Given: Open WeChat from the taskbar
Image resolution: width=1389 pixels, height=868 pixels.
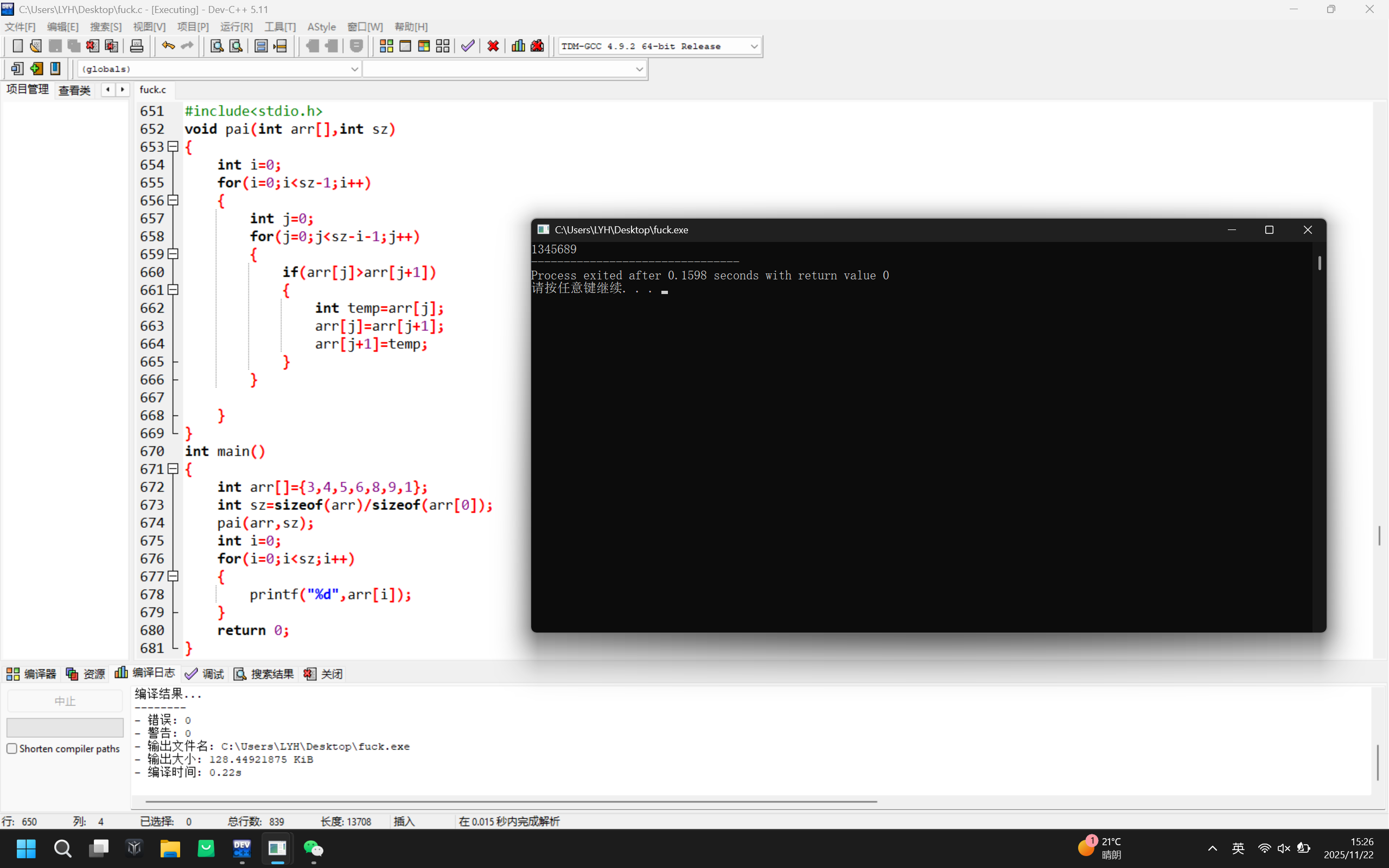Looking at the screenshot, I should pyautogui.click(x=314, y=848).
